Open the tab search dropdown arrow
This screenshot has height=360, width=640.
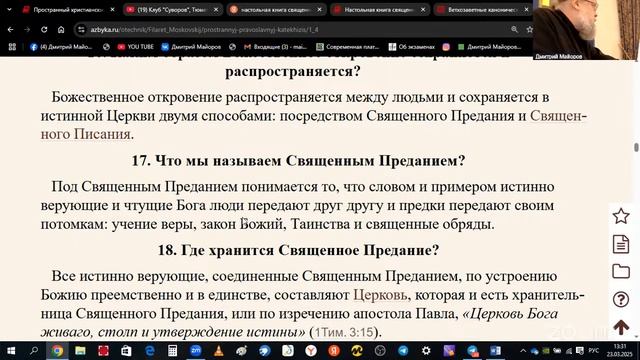tap(9, 9)
